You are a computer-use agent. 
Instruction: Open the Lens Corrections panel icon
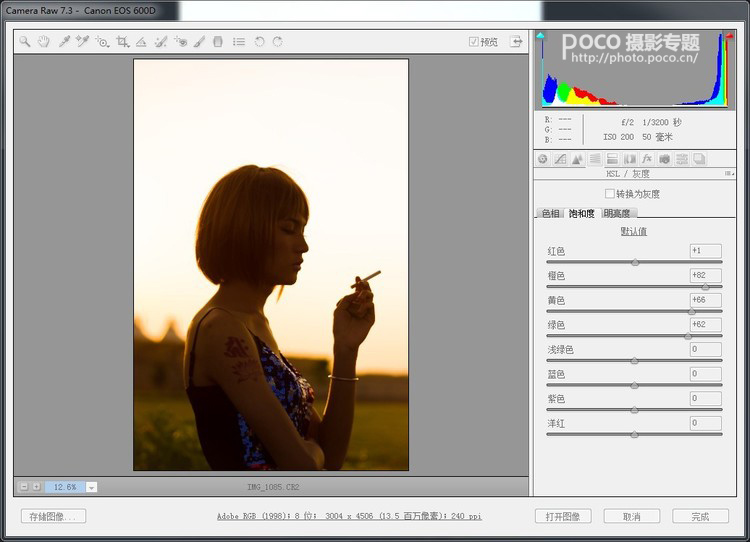[x=629, y=159]
